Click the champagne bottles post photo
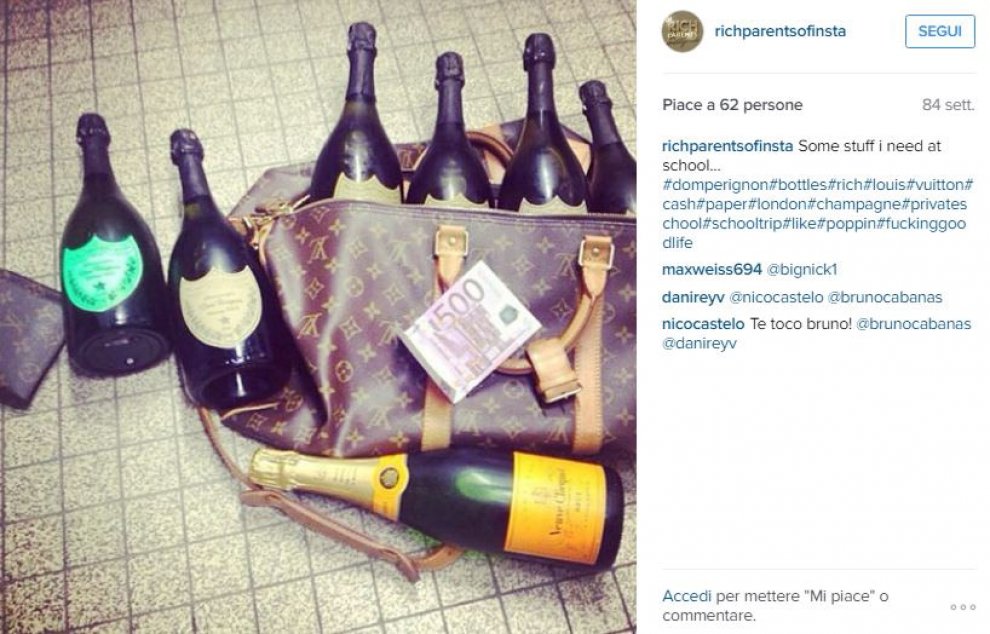The image size is (990, 634). (x=318, y=317)
